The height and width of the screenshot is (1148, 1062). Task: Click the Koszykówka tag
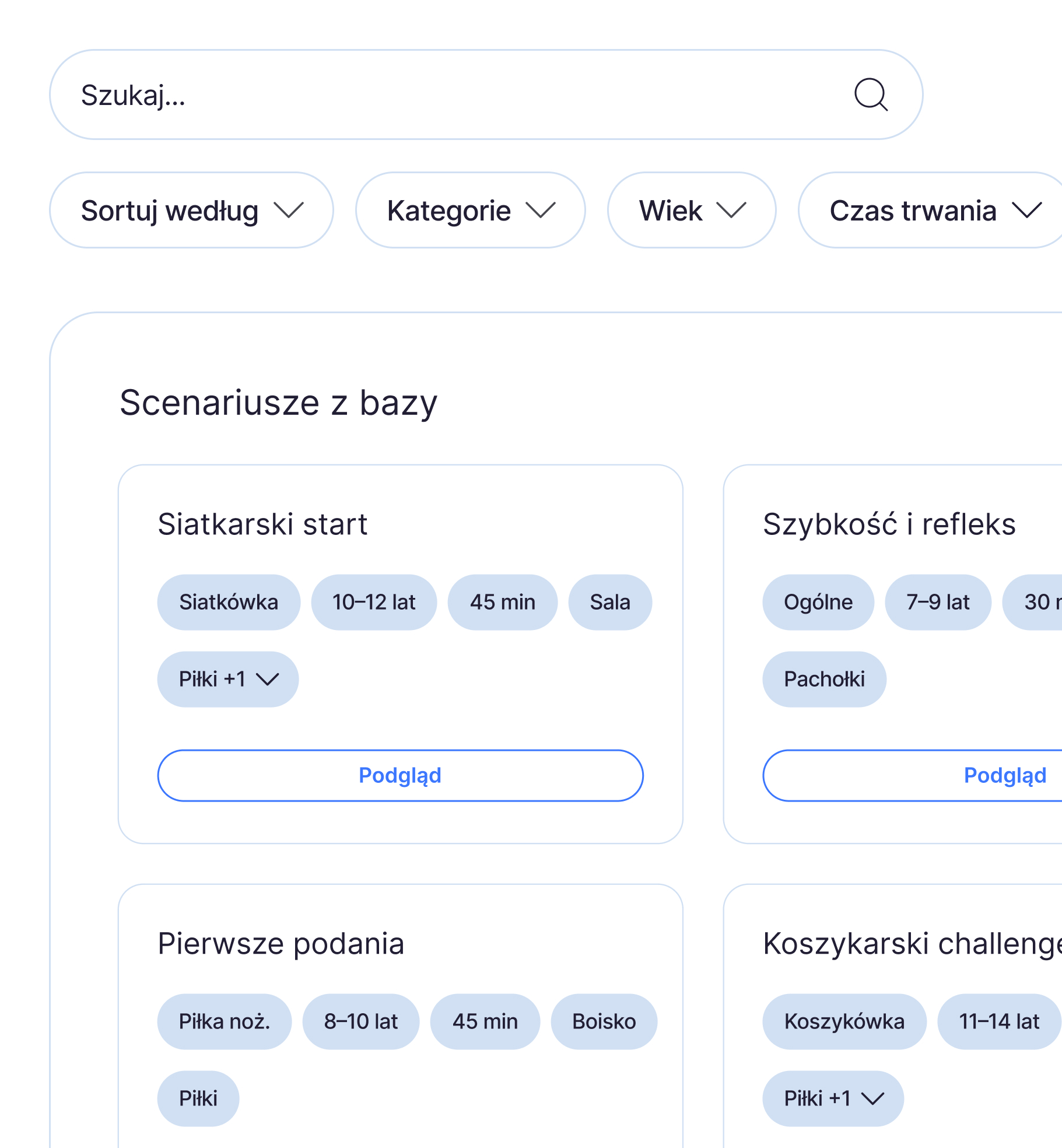click(x=844, y=1021)
